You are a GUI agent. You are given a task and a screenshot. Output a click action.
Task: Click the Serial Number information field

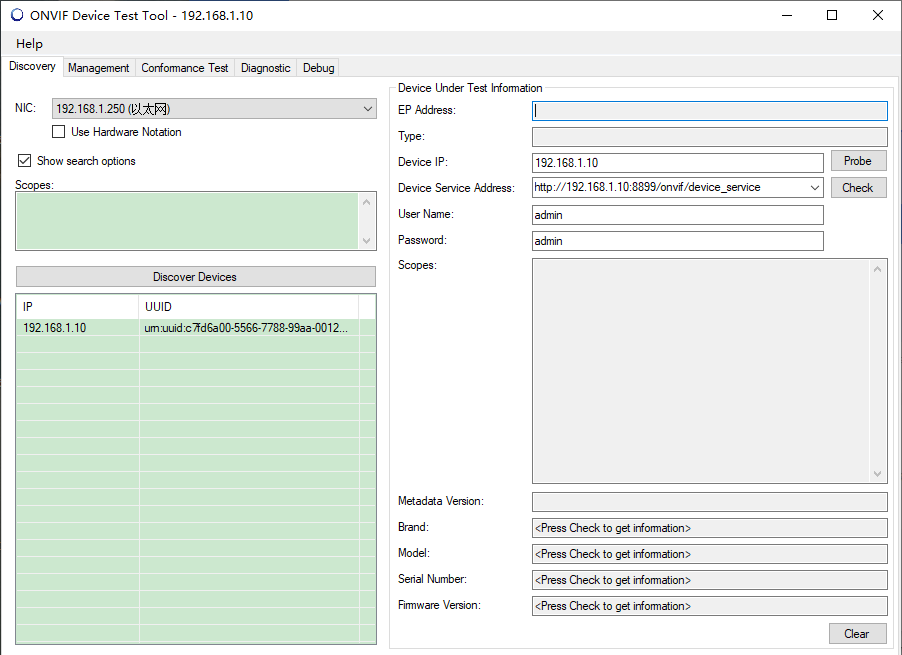coord(709,580)
